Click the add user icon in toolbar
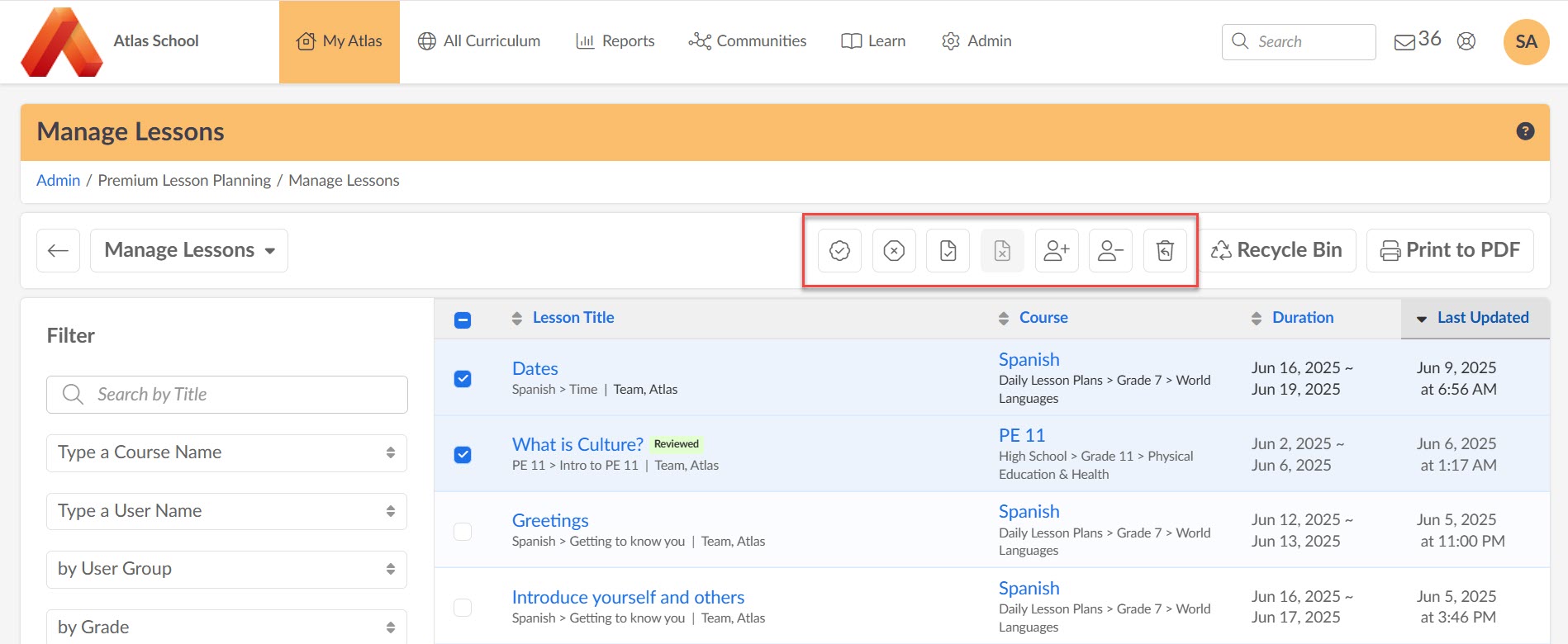 pos(1057,250)
